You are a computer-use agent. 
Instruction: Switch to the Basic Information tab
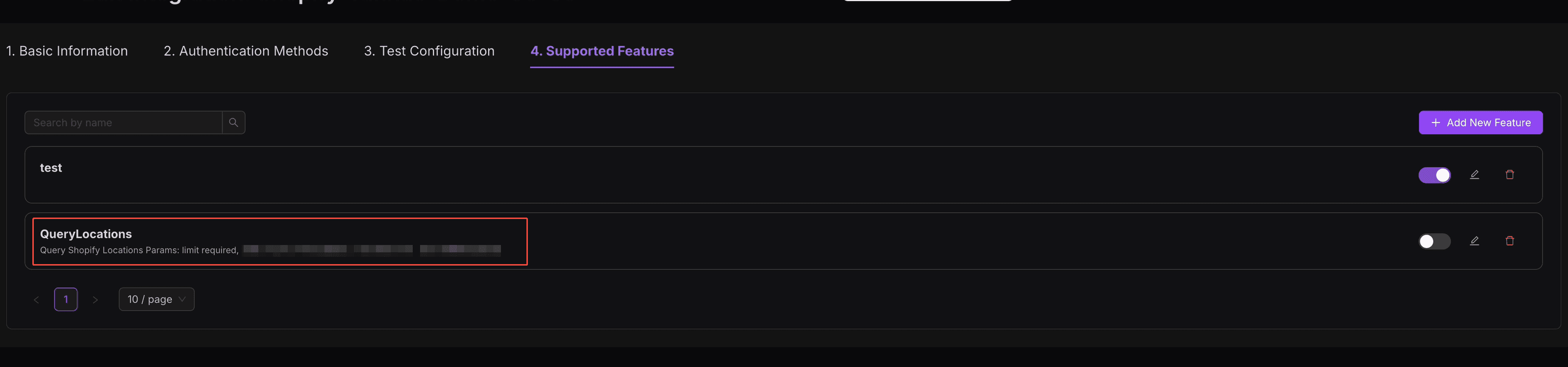pyautogui.click(x=67, y=51)
